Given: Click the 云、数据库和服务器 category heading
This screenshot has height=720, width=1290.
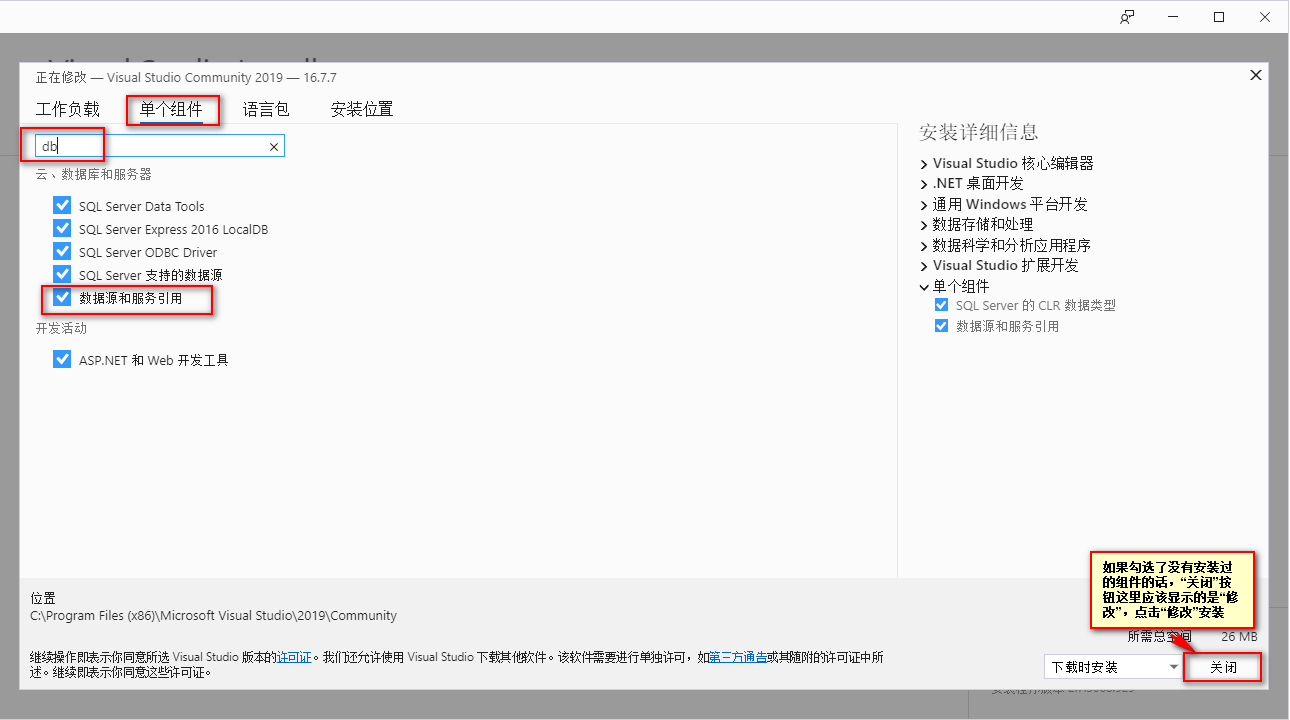Looking at the screenshot, I should pyautogui.click(x=93, y=174).
